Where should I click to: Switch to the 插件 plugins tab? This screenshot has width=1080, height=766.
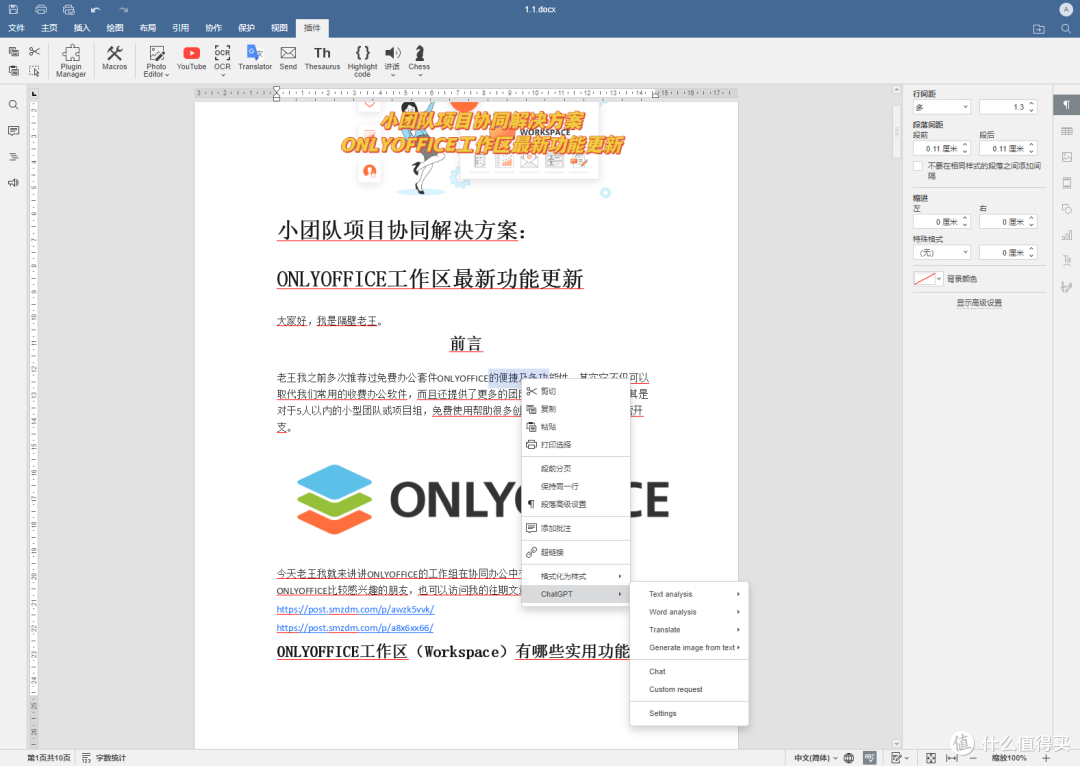[x=312, y=28]
